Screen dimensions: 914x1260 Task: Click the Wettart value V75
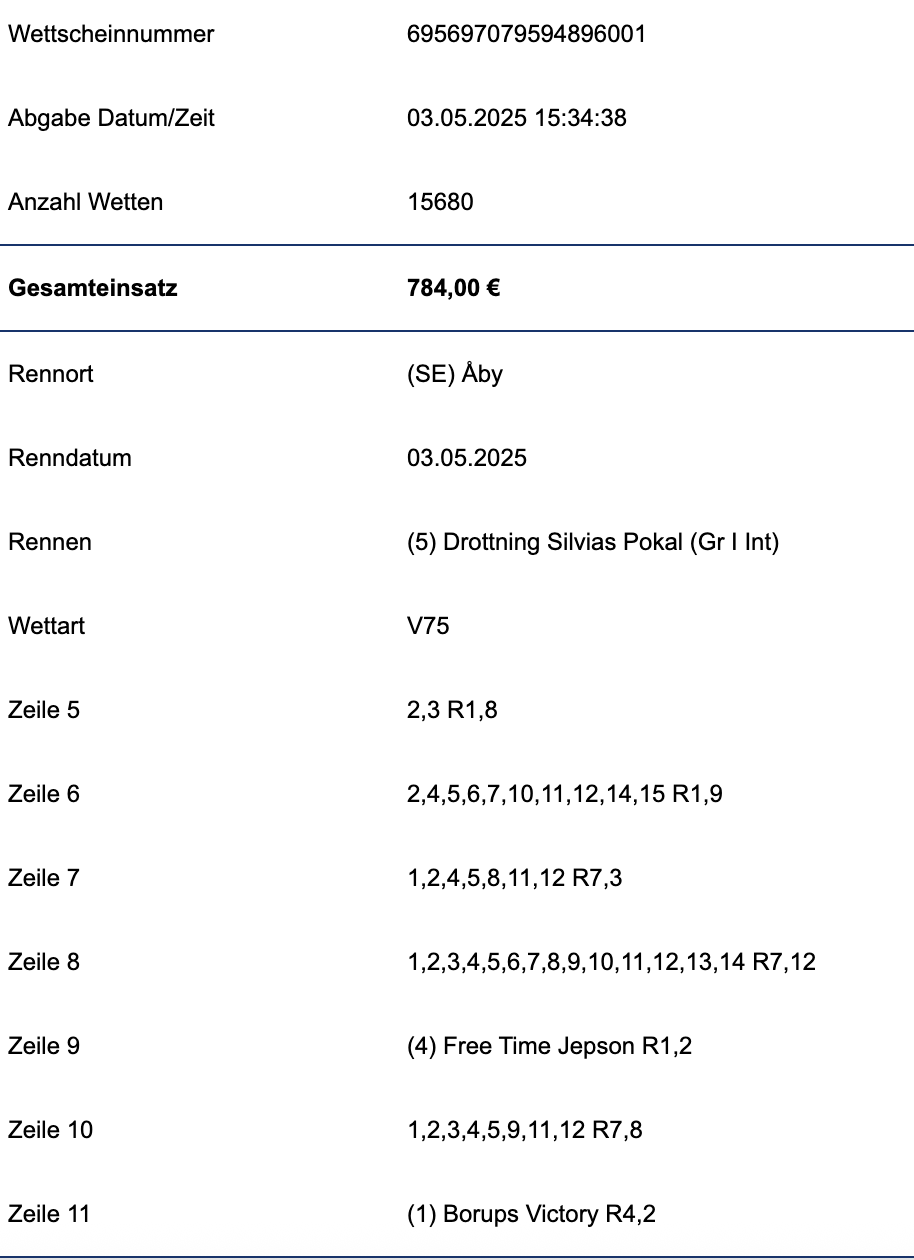coord(428,626)
